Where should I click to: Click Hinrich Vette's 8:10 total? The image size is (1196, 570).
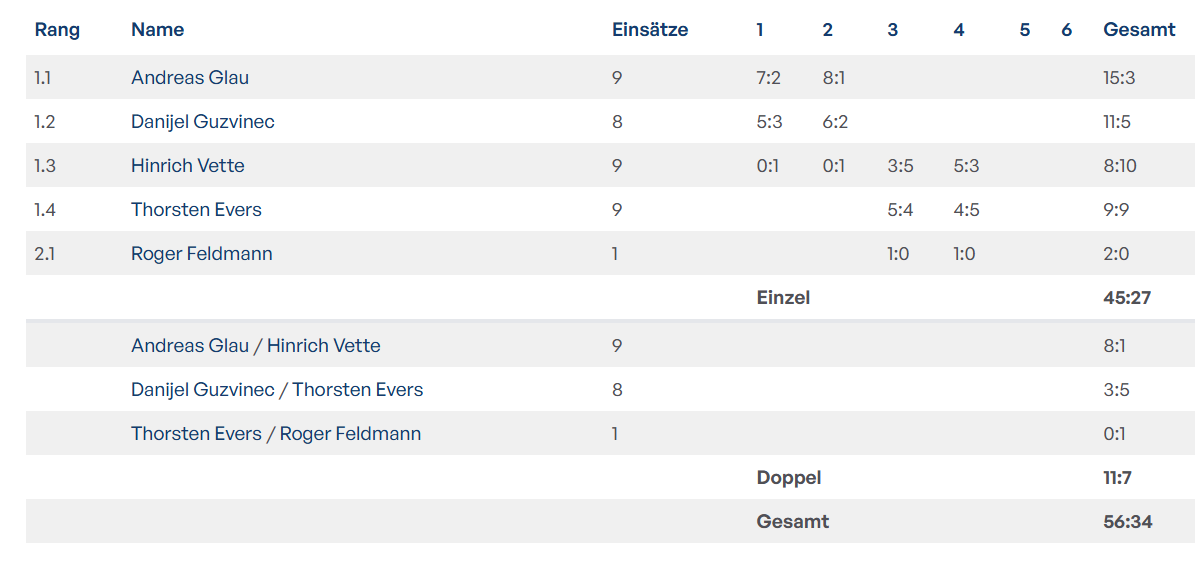click(x=1120, y=166)
